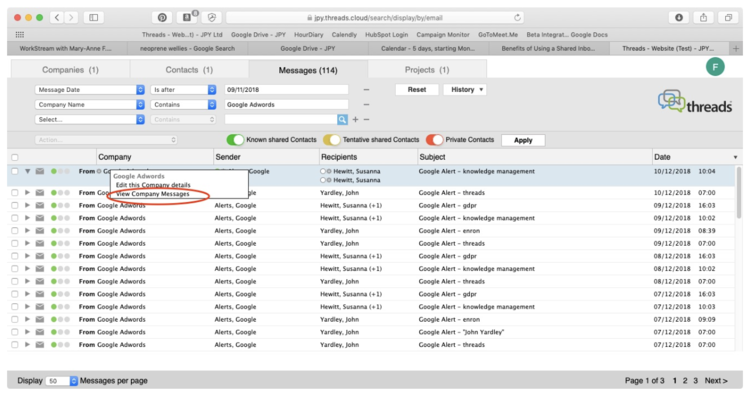
Task: Open the Google Drive - JPY browser tab
Action: point(308,48)
